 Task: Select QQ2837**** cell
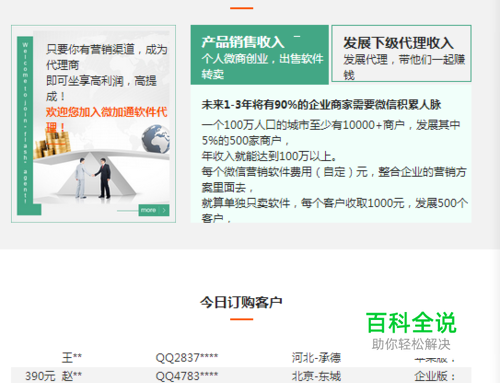pyautogui.click(x=187, y=358)
